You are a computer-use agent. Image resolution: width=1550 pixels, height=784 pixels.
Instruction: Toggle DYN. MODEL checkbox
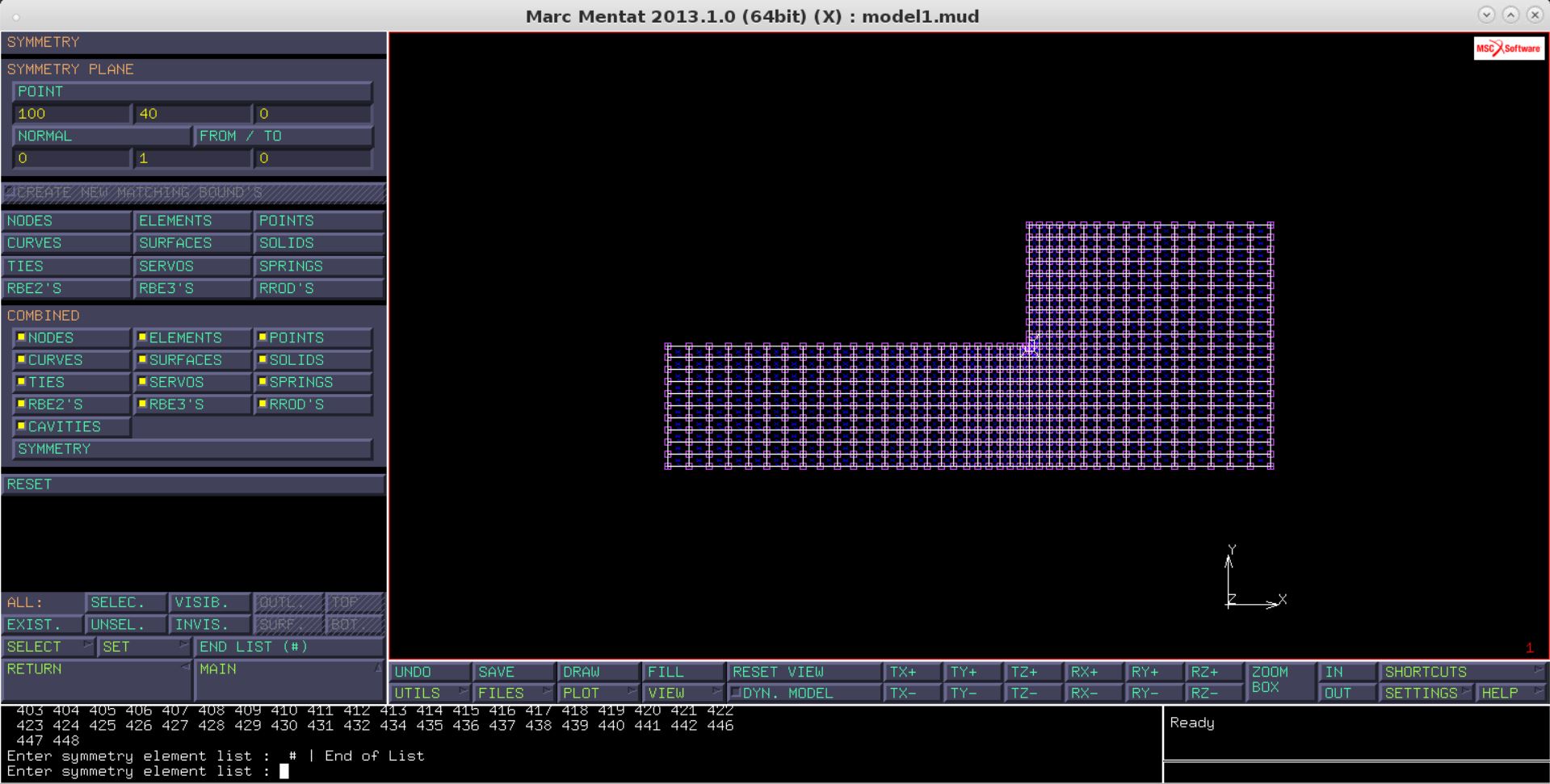point(804,693)
